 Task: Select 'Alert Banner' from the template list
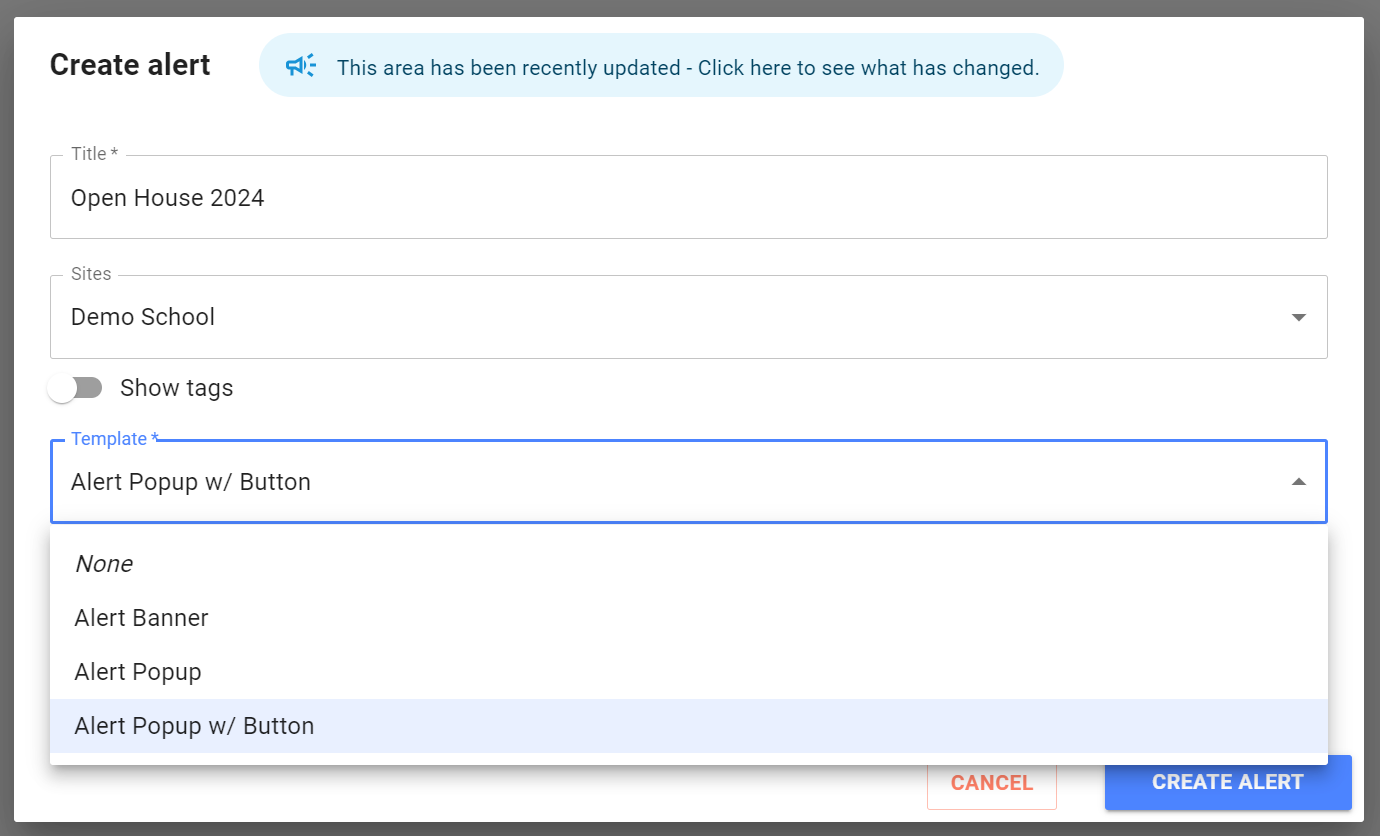pos(141,618)
